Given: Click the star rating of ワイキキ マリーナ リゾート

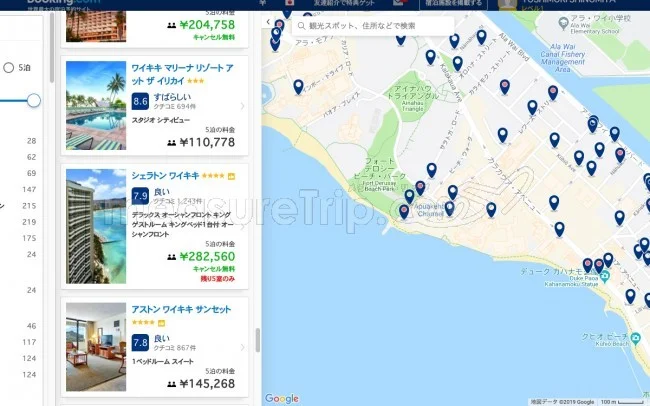Looking at the screenshot, I should tap(196, 81).
